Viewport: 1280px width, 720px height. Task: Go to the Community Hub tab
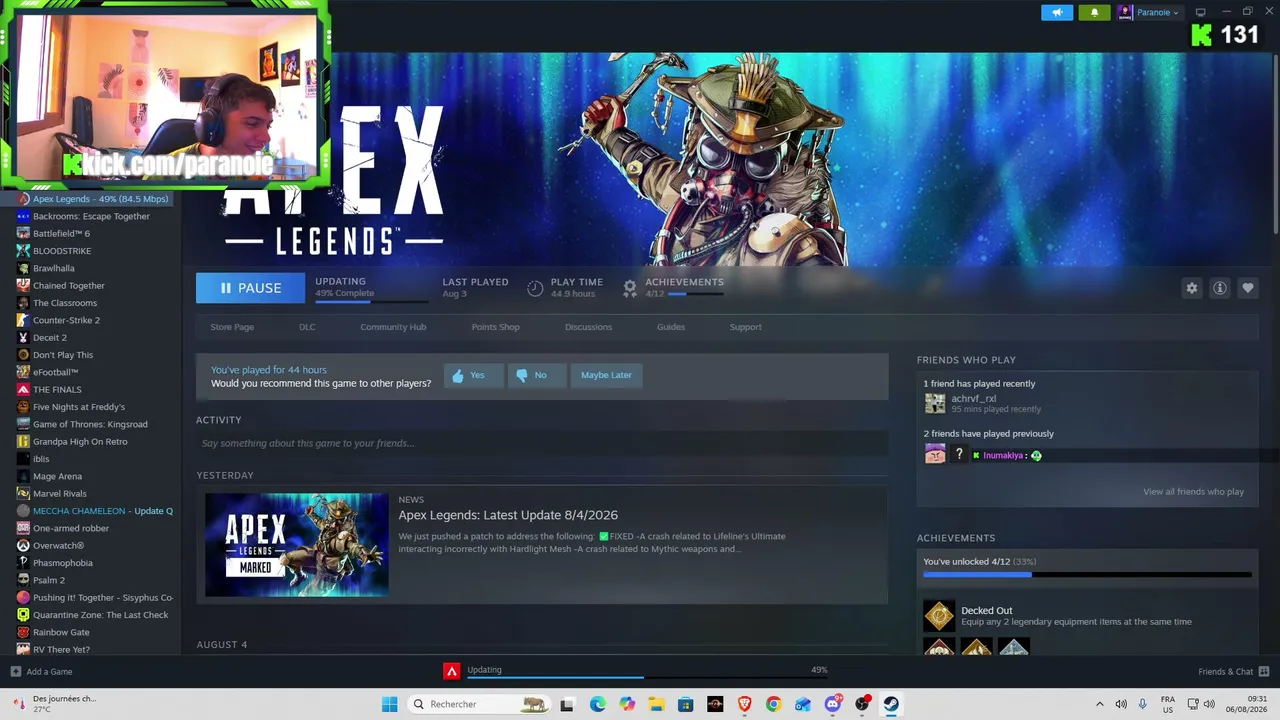[x=393, y=327]
